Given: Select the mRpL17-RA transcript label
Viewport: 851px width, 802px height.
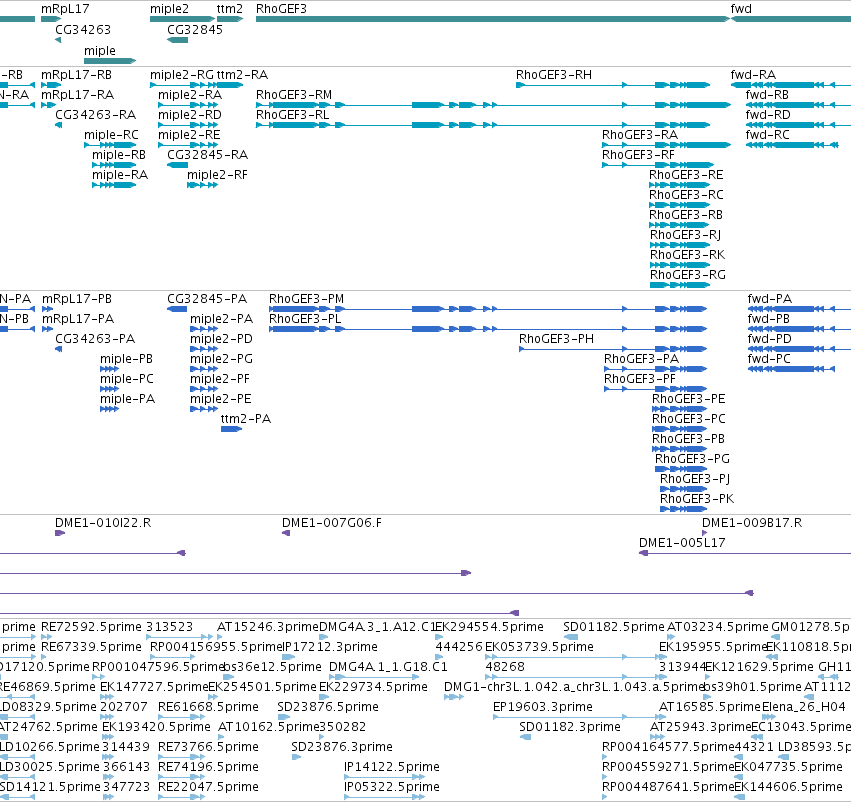Looking at the screenshot, I should coord(78,94).
